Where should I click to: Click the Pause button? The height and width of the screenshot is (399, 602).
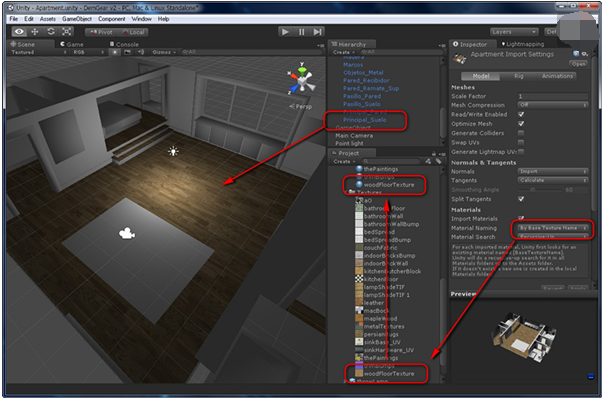[301, 32]
